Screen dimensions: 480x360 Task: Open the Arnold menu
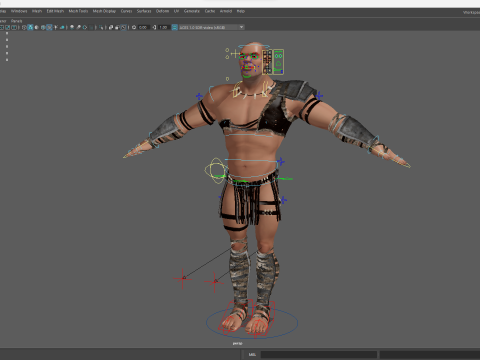point(226,11)
